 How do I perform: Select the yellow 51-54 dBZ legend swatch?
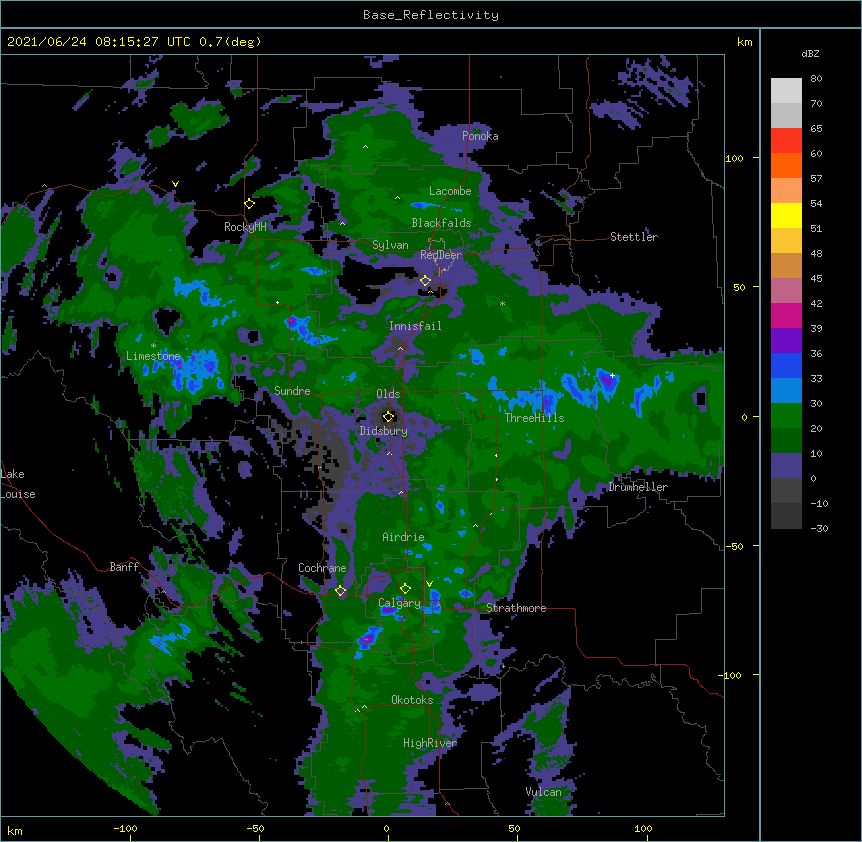coord(786,215)
